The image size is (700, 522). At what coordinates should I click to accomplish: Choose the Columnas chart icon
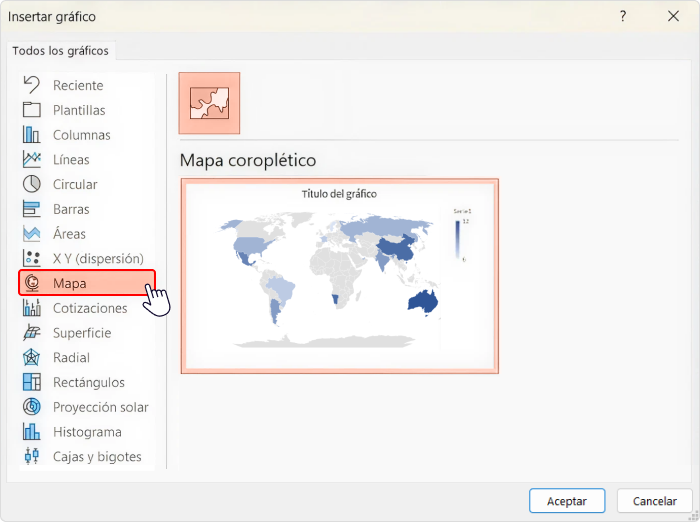tap(32, 134)
